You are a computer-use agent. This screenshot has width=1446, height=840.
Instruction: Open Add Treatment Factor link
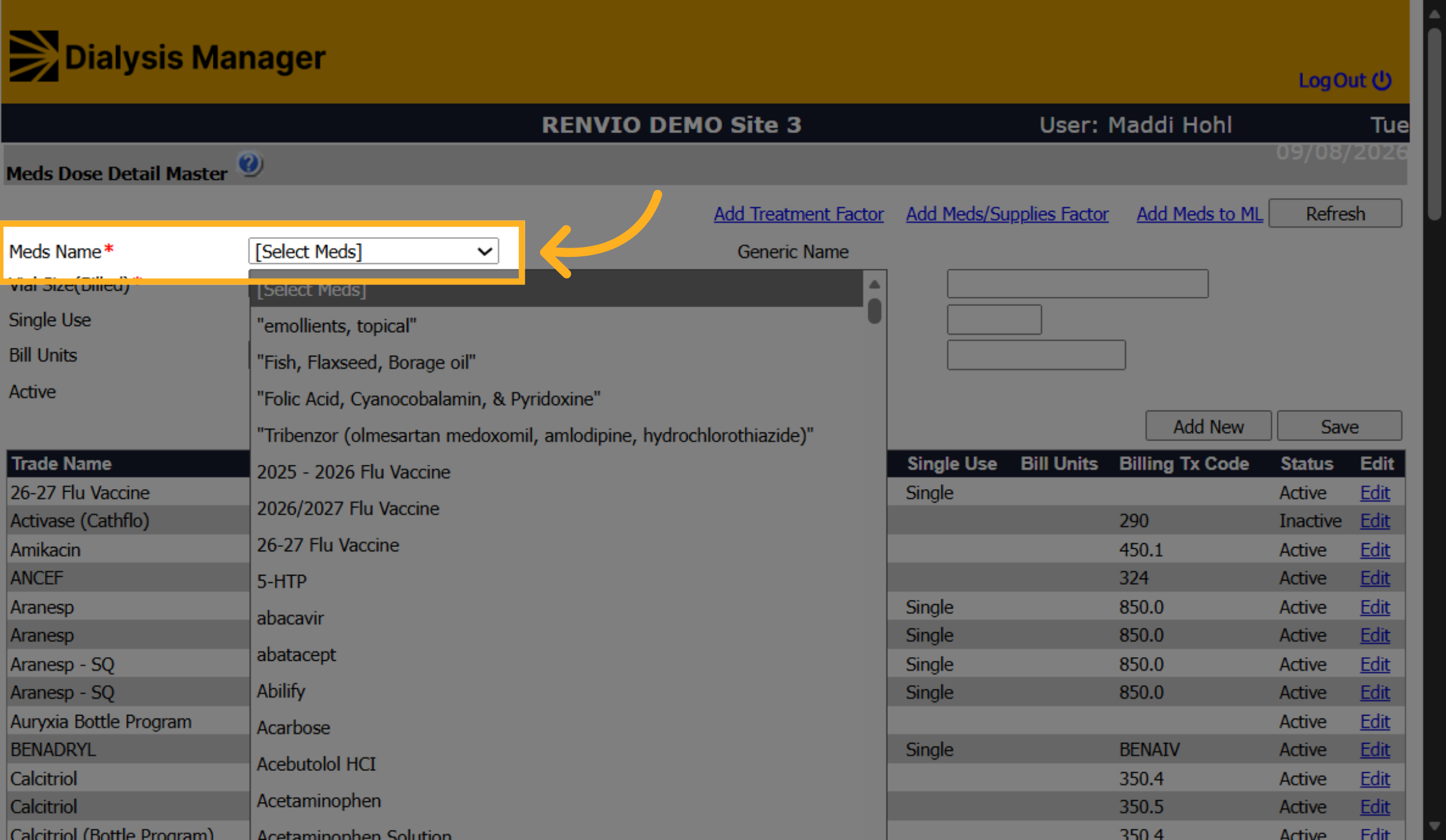point(798,214)
